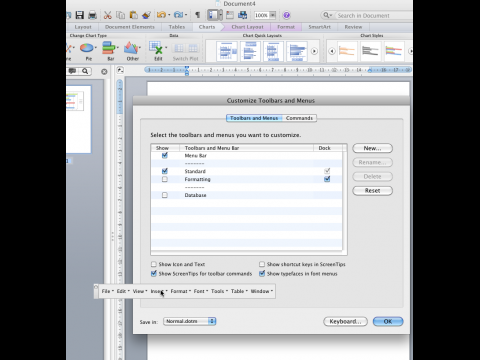Check the Formatting toolbar show checkbox
The image size is (480, 360).
pyautogui.click(x=165, y=179)
